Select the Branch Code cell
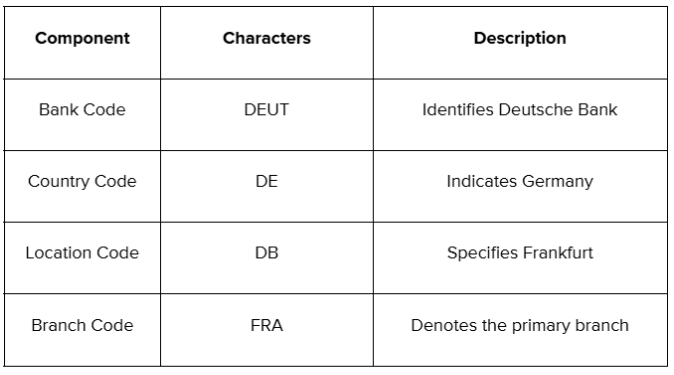Viewport: 674px width, 375px height. [82, 326]
